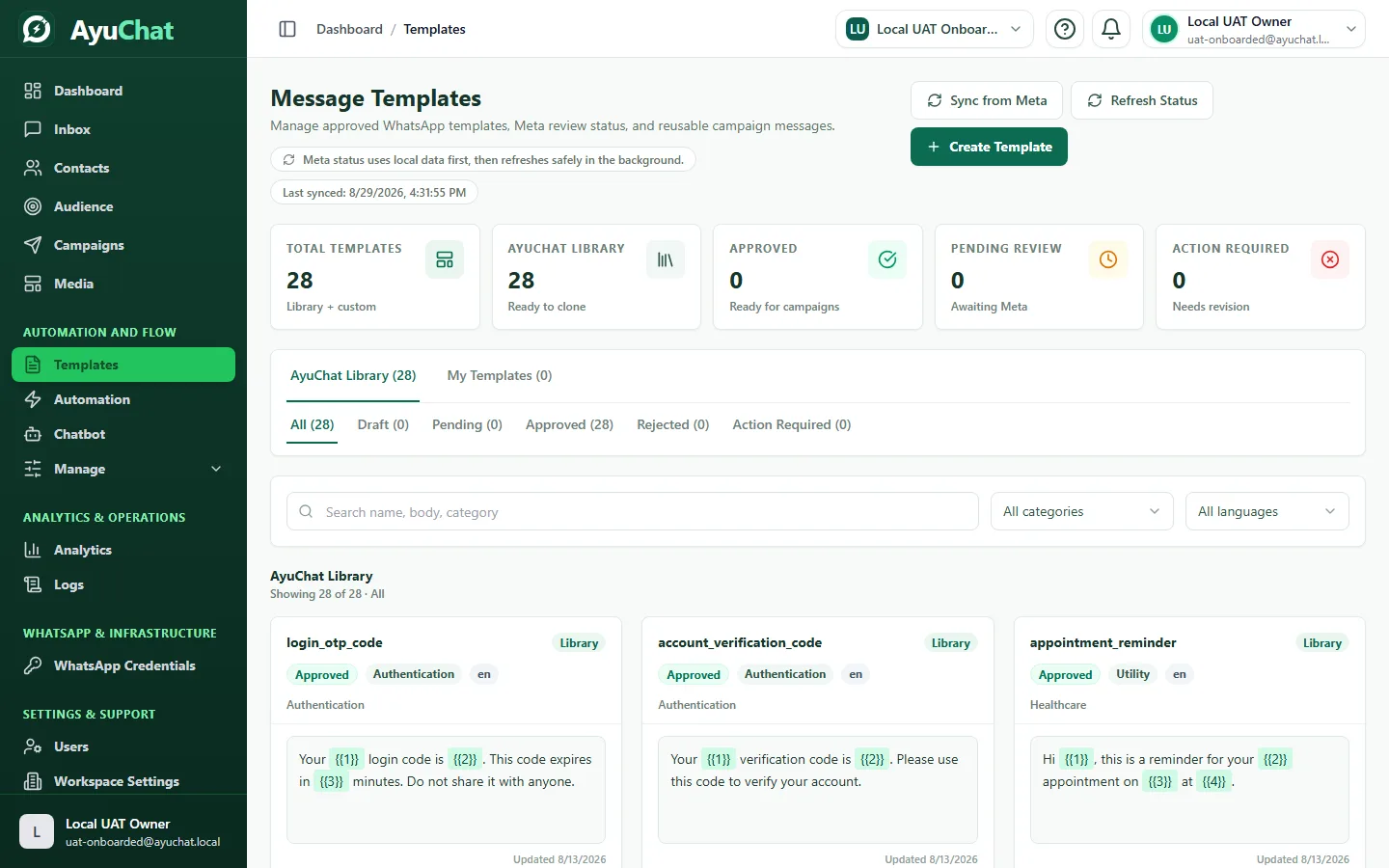Screen dimensions: 1389x868
Task: Click the Dashboard sidebar icon
Action: (x=33, y=91)
